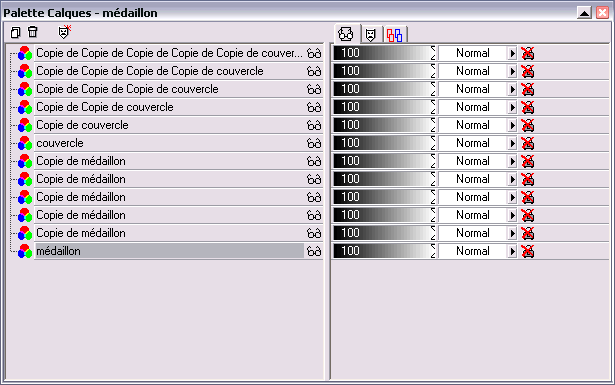Click blend arrow for 'Copie de couvercle'
The image size is (615, 385).
512,125
